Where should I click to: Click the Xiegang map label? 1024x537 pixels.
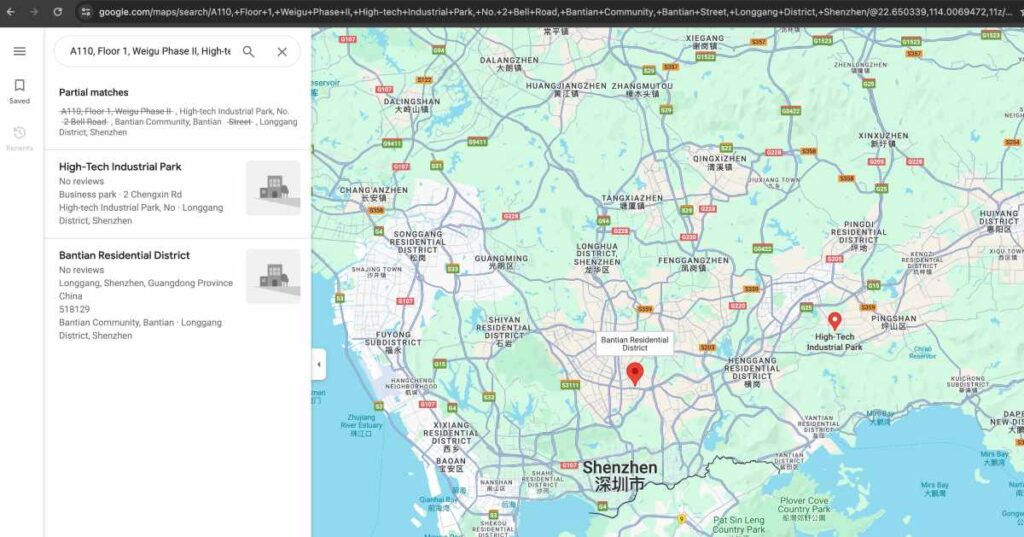tap(705, 42)
